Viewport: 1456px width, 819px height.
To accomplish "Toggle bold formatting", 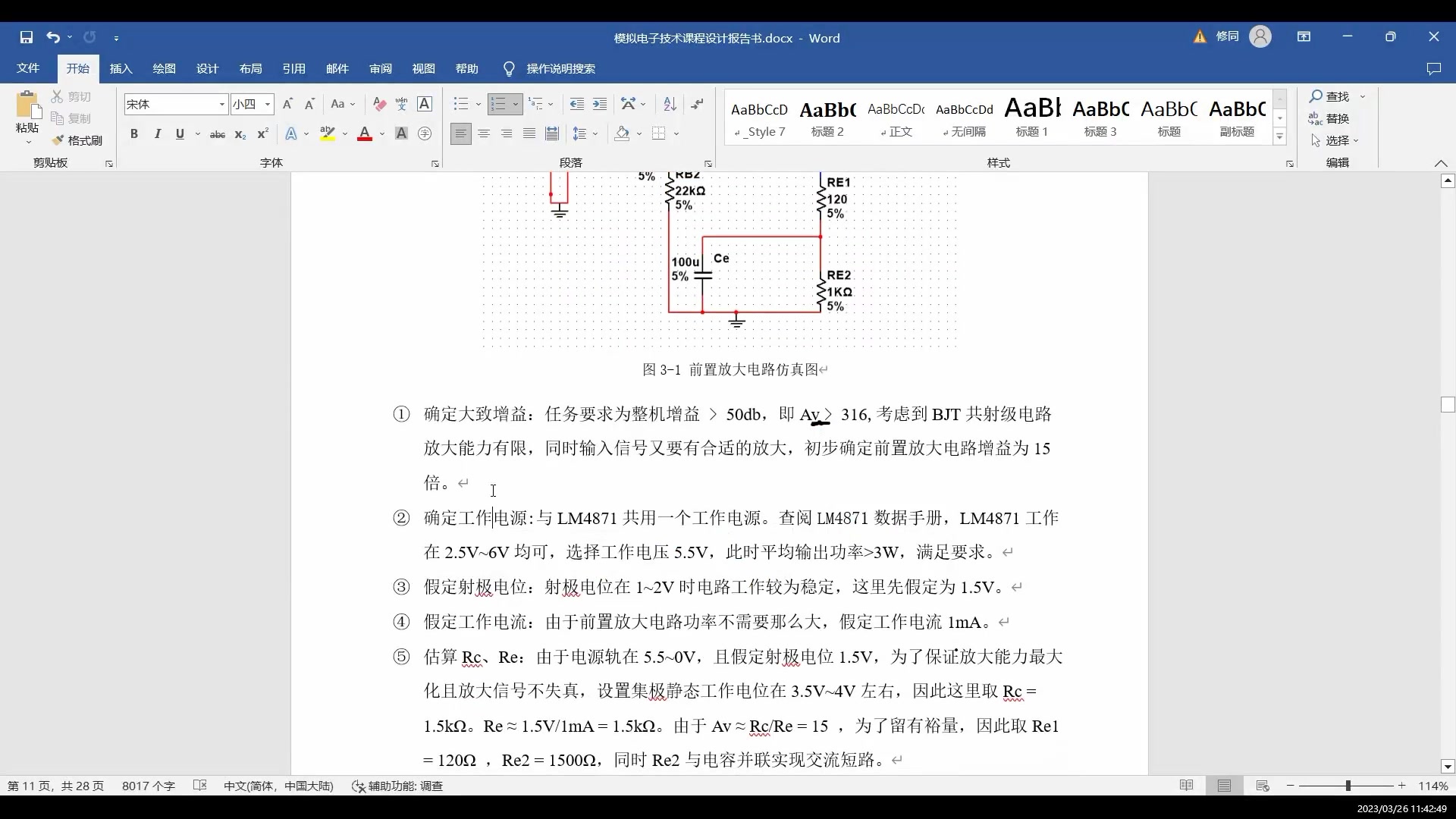I will pos(134,134).
